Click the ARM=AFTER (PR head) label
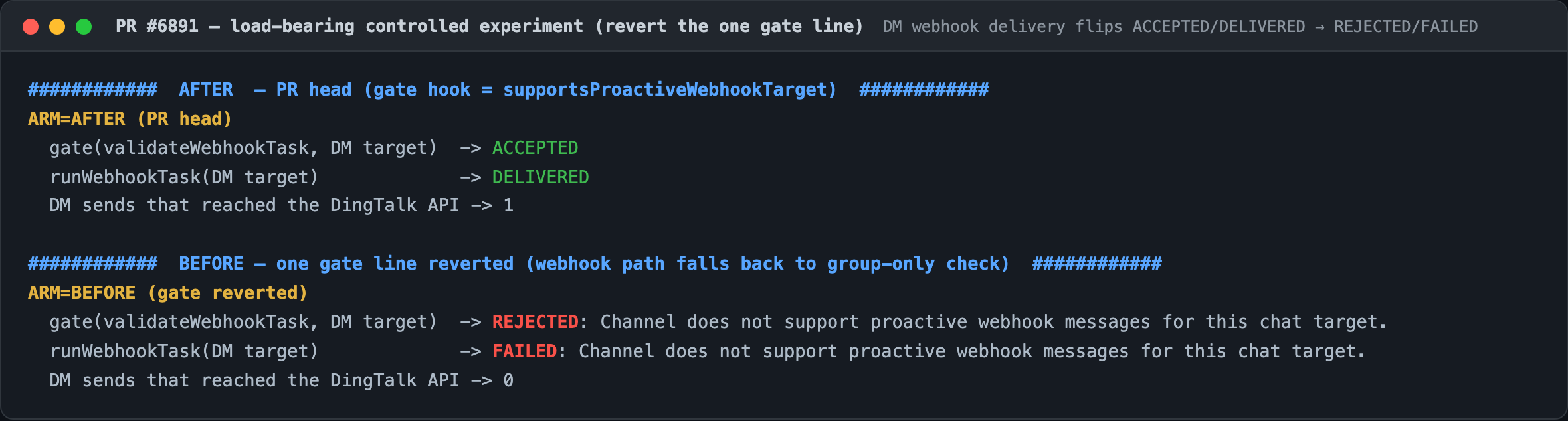 click(130, 119)
